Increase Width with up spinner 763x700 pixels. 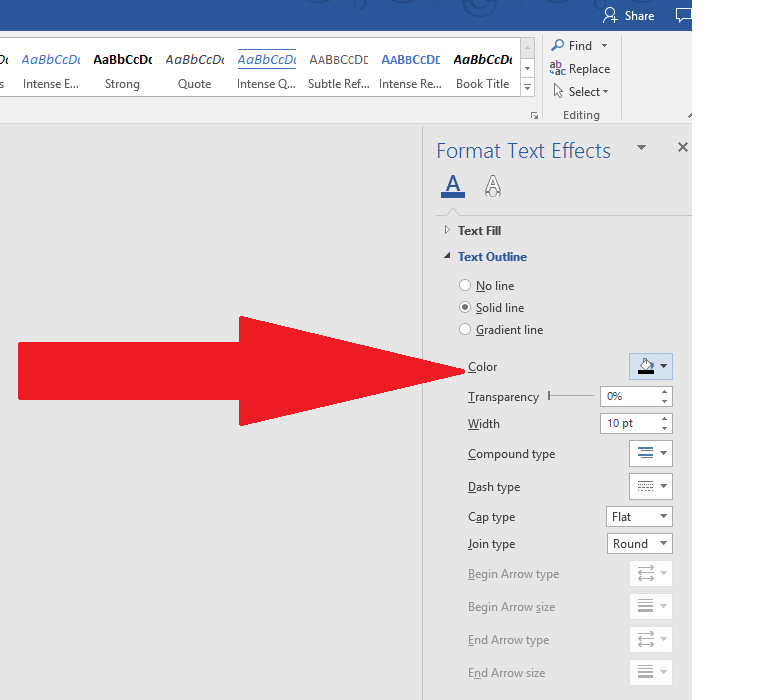click(x=665, y=418)
